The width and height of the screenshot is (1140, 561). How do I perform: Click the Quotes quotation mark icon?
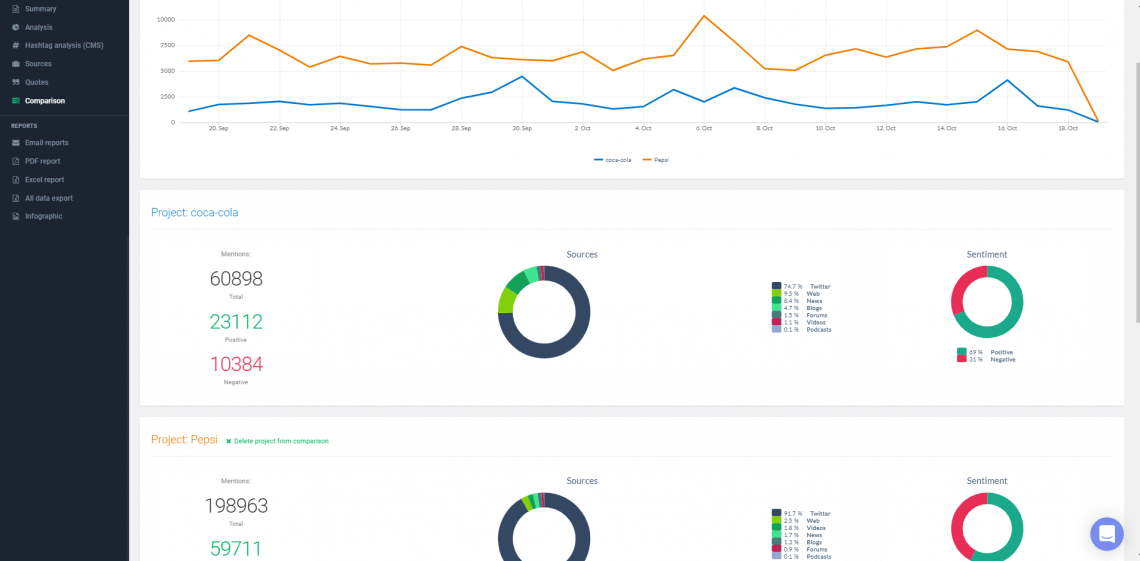[15, 82]
